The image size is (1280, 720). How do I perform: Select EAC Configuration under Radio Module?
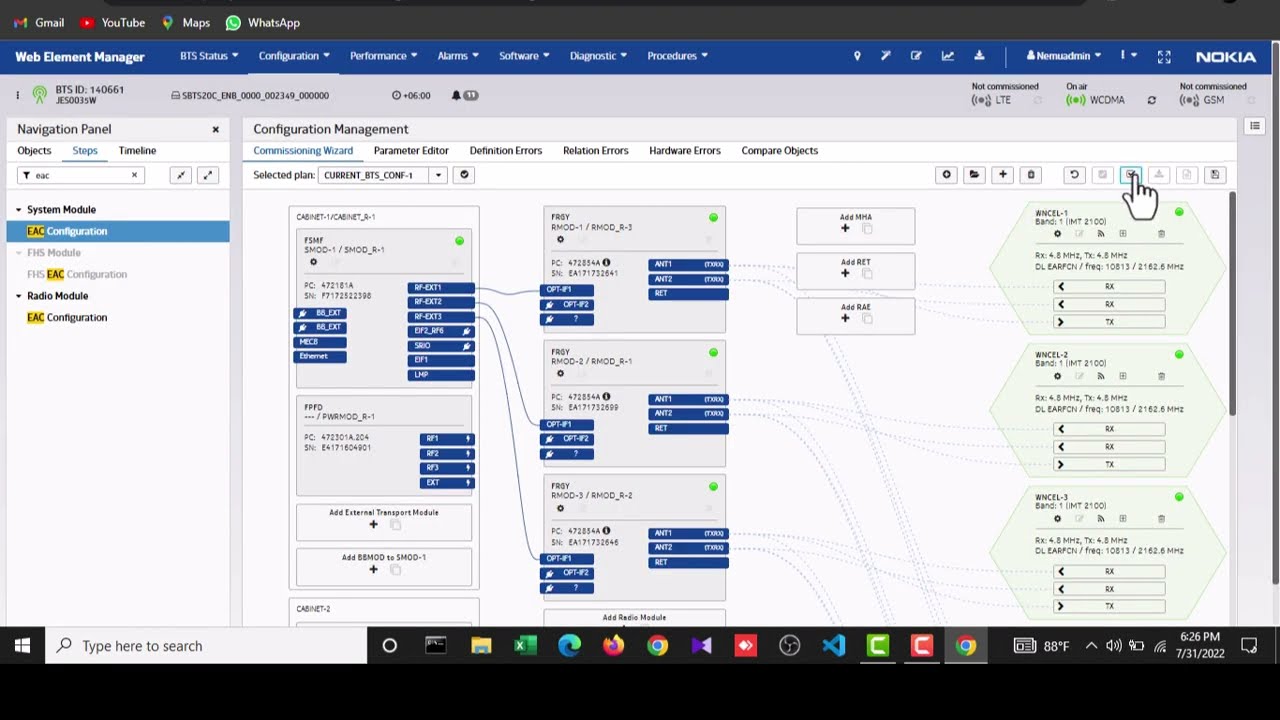coord(67,318)
